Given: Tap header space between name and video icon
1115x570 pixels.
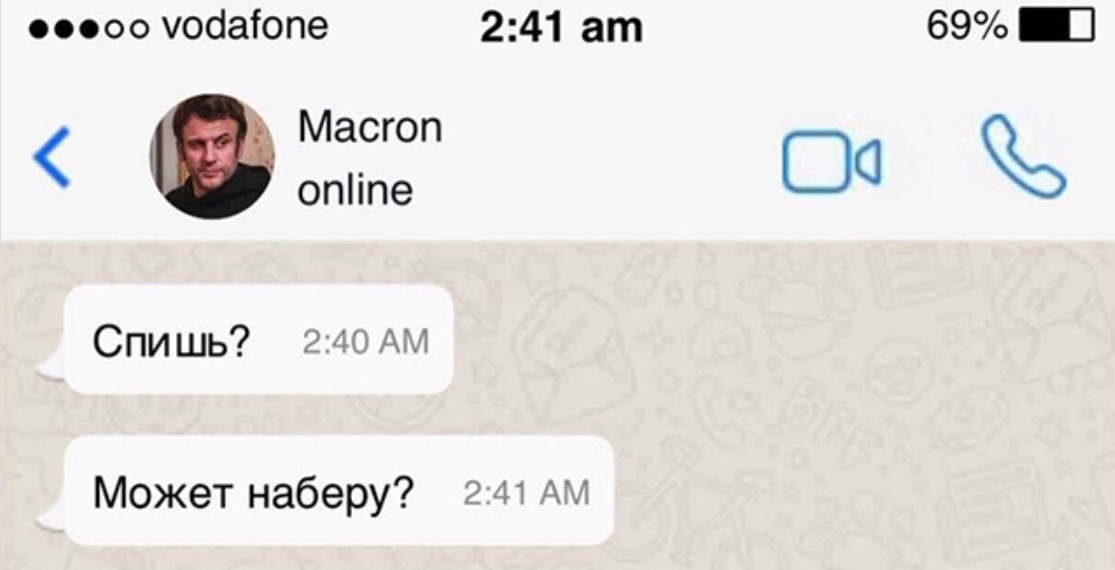Looking at the screenshot, I should (612, 158).
